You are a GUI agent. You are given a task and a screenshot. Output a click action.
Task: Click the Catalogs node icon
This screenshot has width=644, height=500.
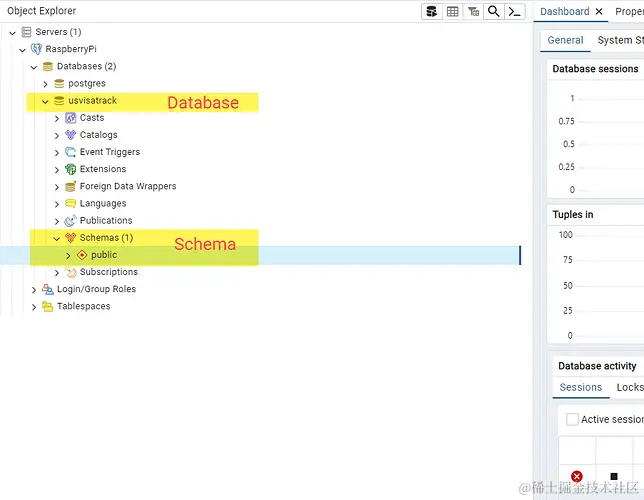(71, 135)
